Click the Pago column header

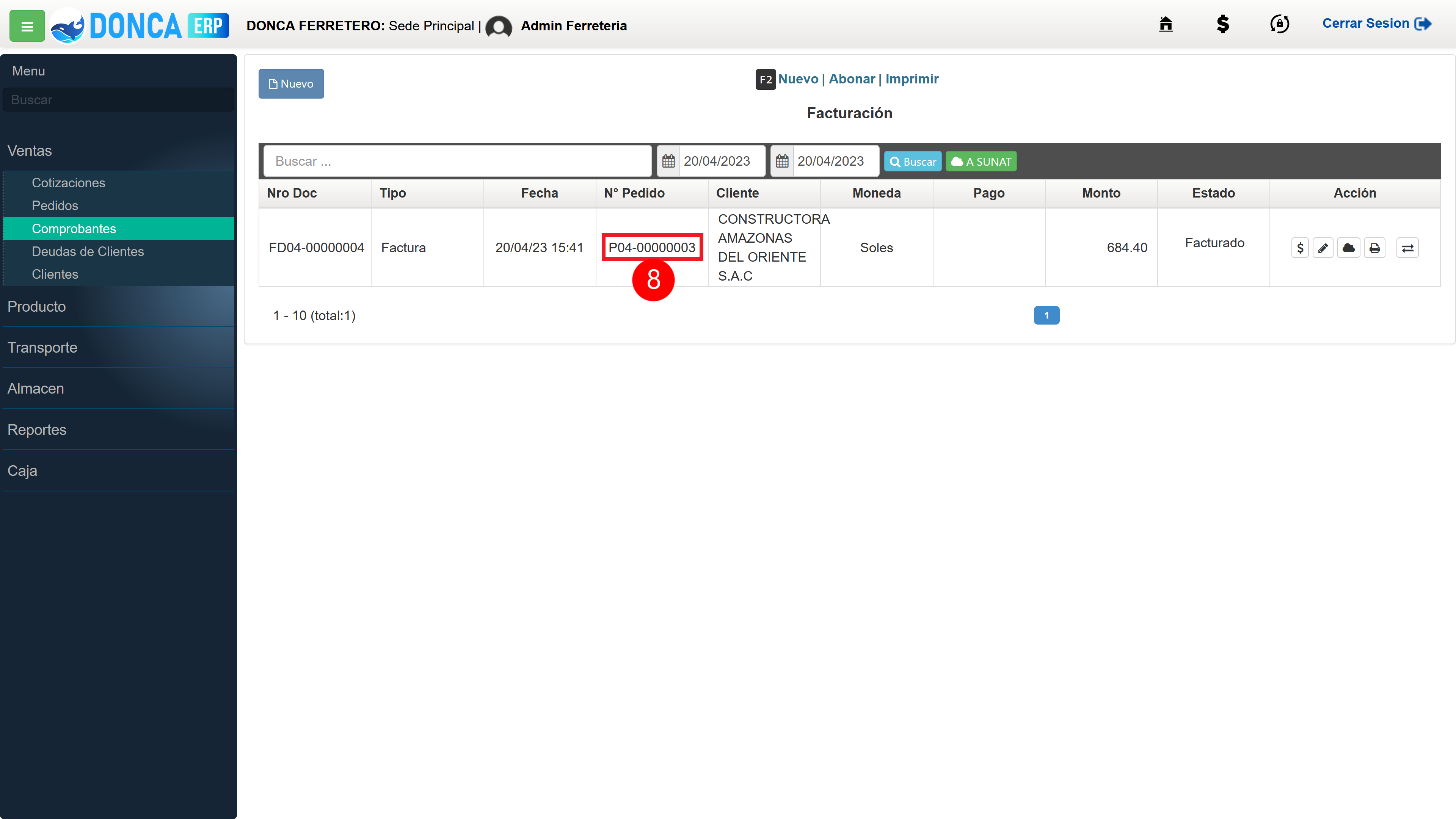tap(988, 193)
